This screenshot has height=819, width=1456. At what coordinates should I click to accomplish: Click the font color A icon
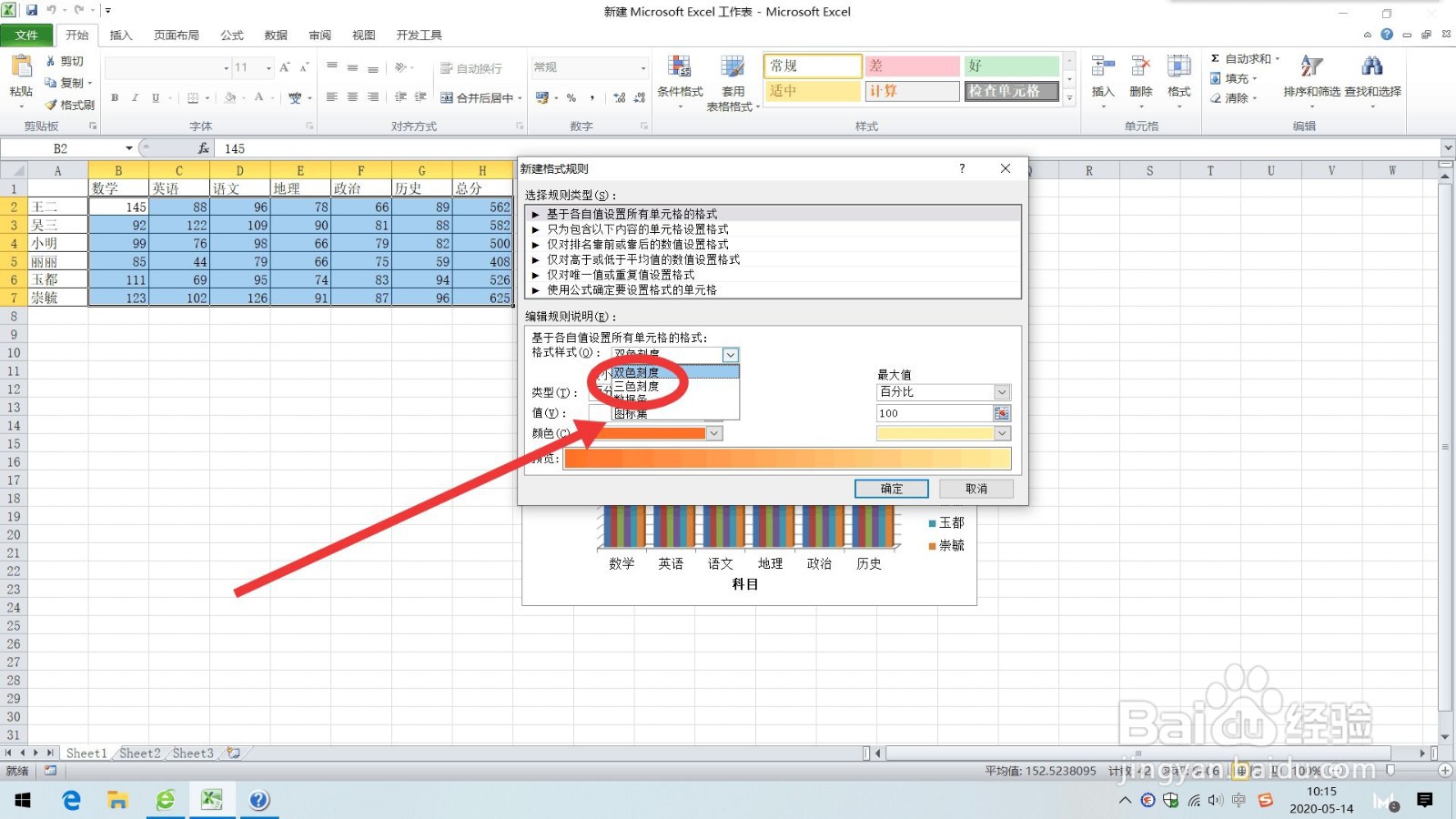pos(259,97)
